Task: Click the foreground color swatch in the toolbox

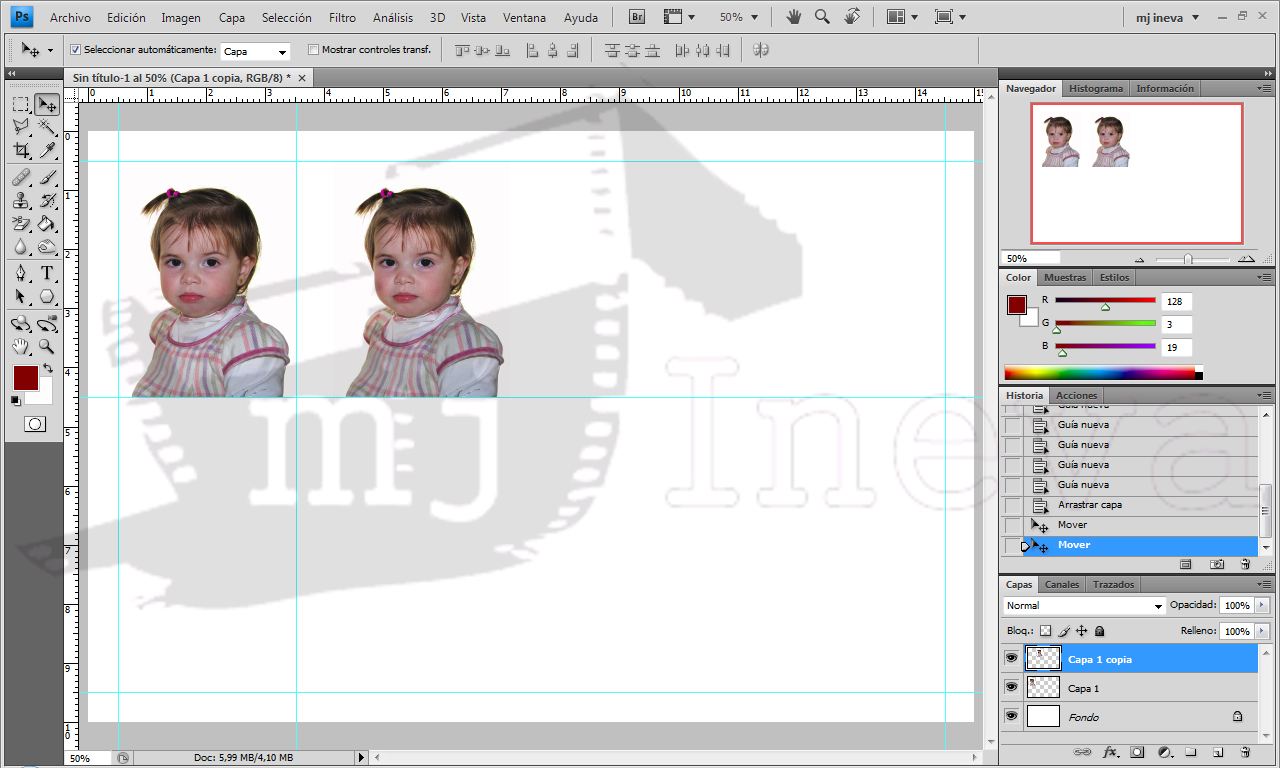Action: pos(25,378)
